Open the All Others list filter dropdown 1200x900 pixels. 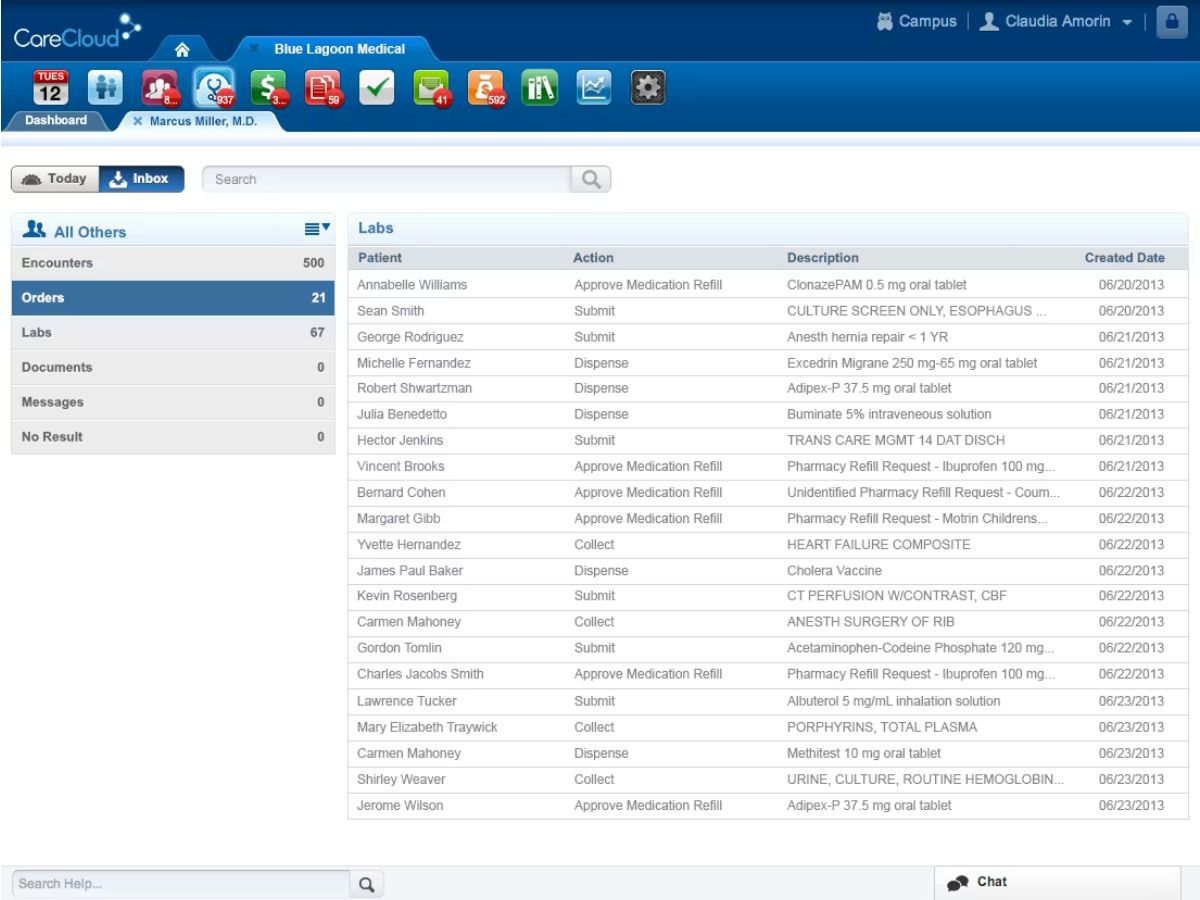pos(317,230)
